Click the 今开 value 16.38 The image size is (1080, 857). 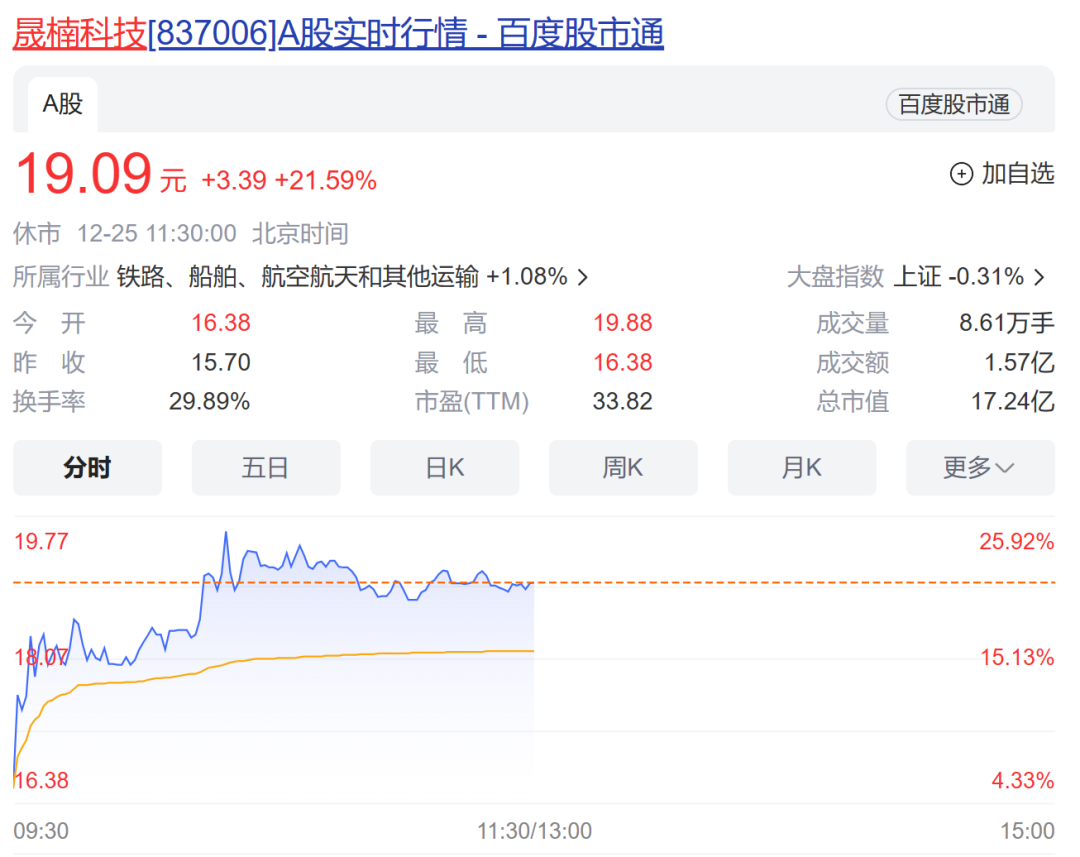pos(220,323)
